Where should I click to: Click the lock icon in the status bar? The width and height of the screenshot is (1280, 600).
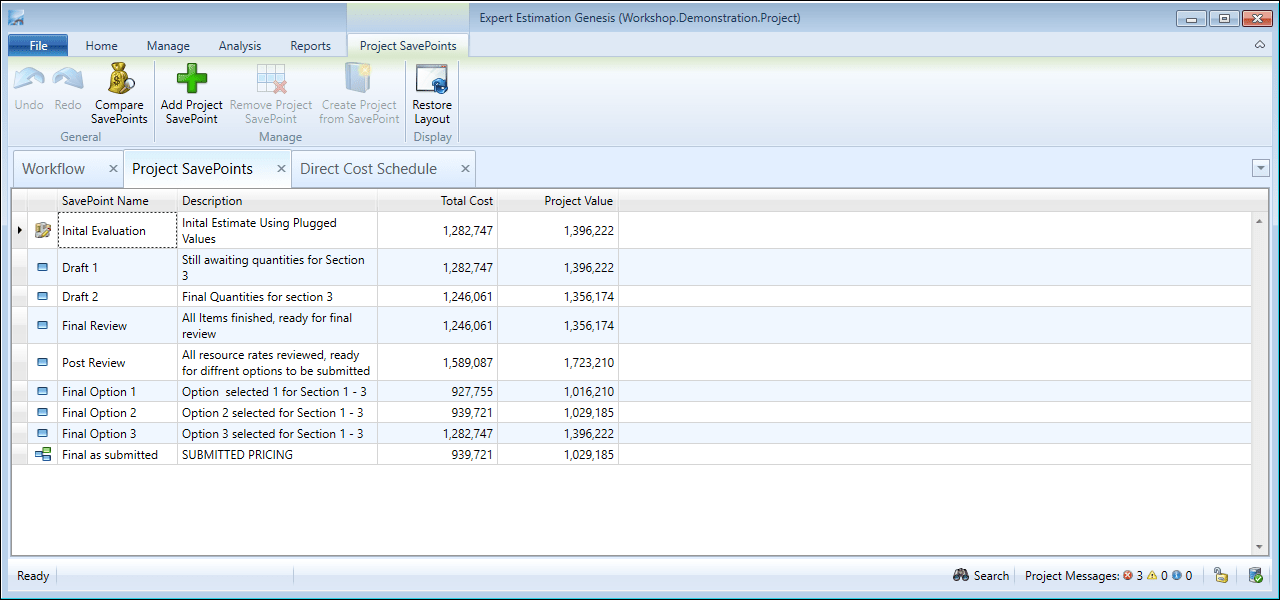[1221, 575]
